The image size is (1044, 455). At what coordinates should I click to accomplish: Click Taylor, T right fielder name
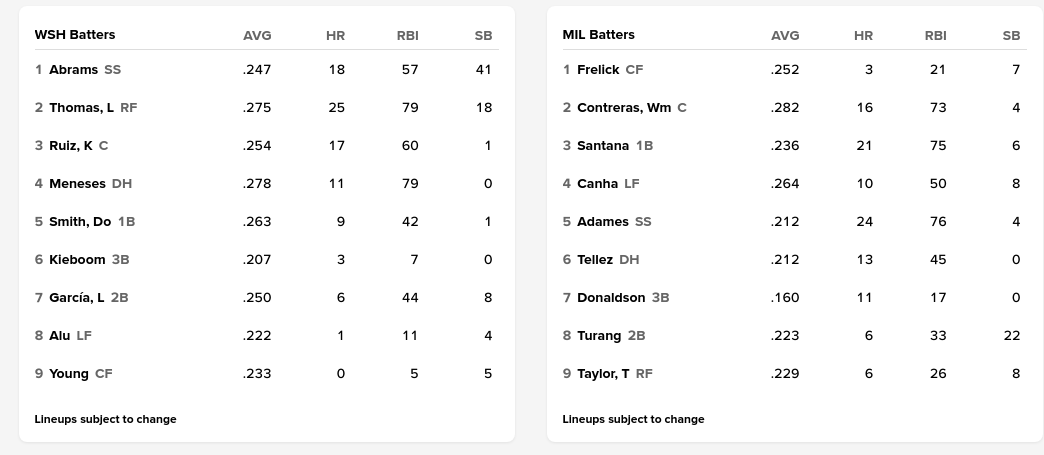click(x=603, y=374)
